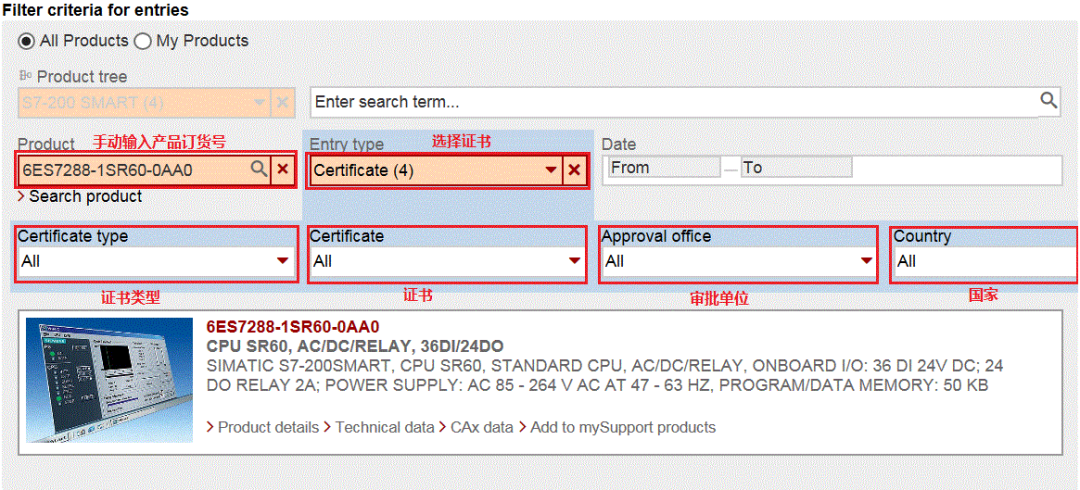Clear the product tree selection with X
Image resolution: width=1080 pixels, height=490 pixels.
[282, 103]
